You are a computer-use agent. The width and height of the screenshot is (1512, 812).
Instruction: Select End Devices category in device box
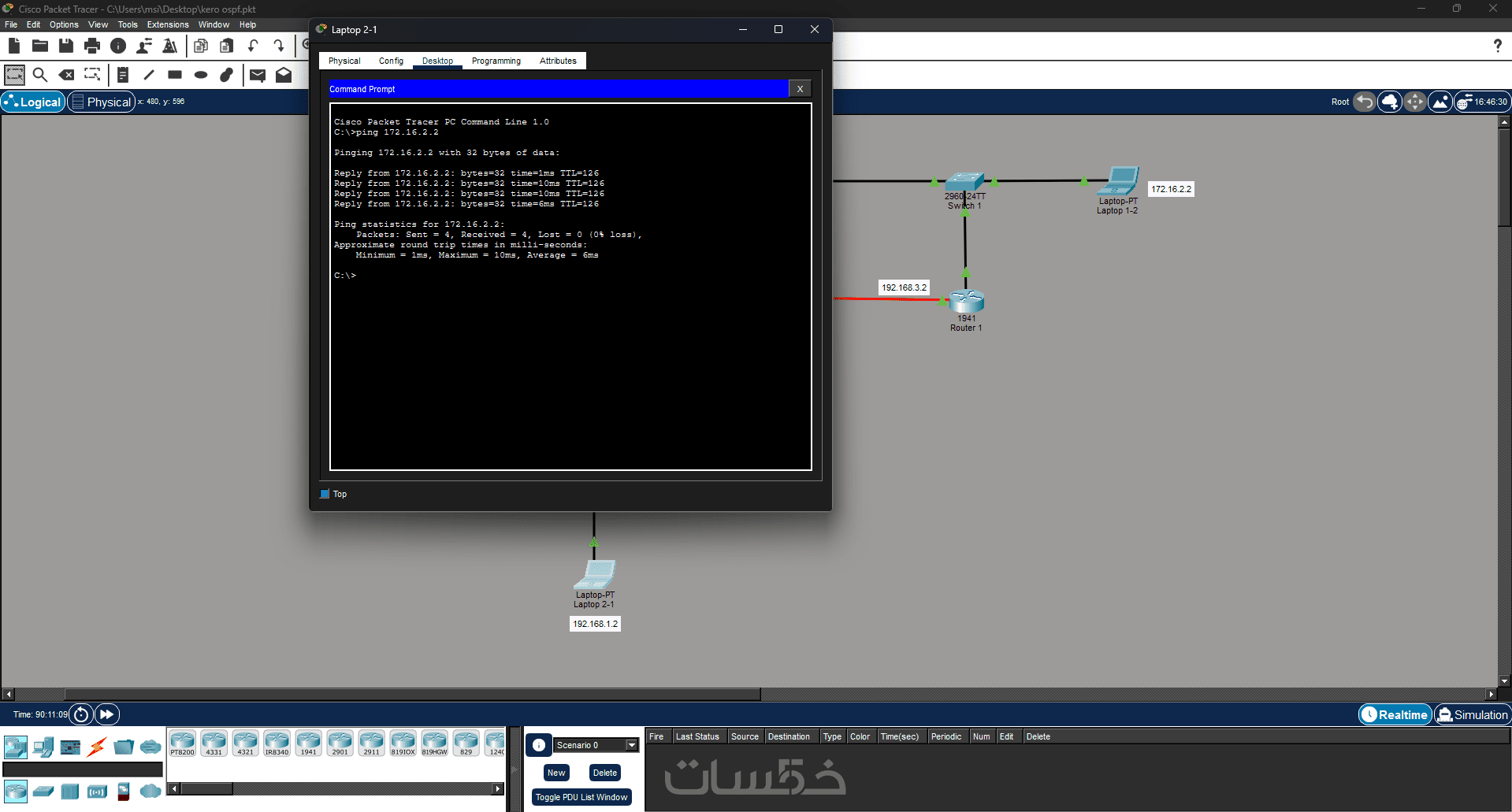click(x=43, y=747)
